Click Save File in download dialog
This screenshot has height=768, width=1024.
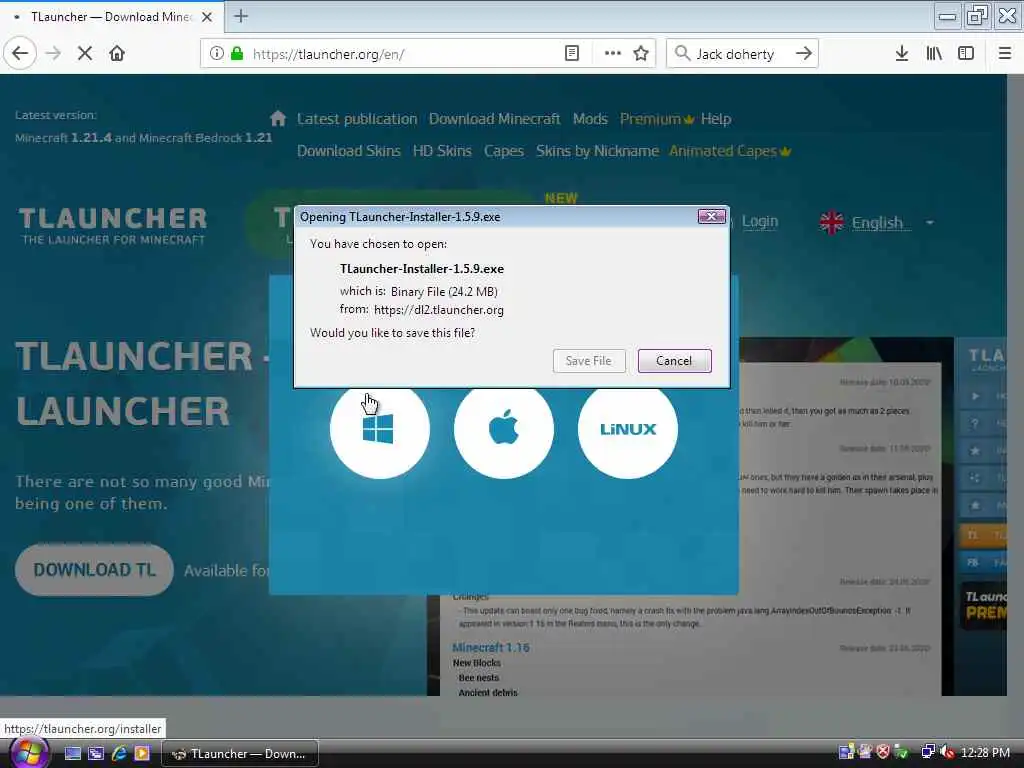[x=588, y=360]
